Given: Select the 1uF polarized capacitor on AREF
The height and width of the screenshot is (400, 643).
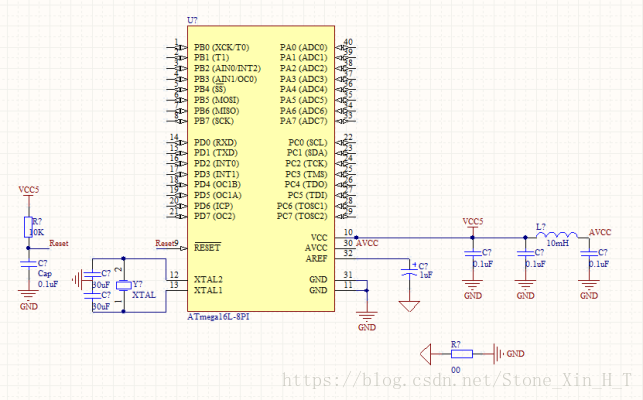Looking at the screenshot, I should [x=409, y=272].
